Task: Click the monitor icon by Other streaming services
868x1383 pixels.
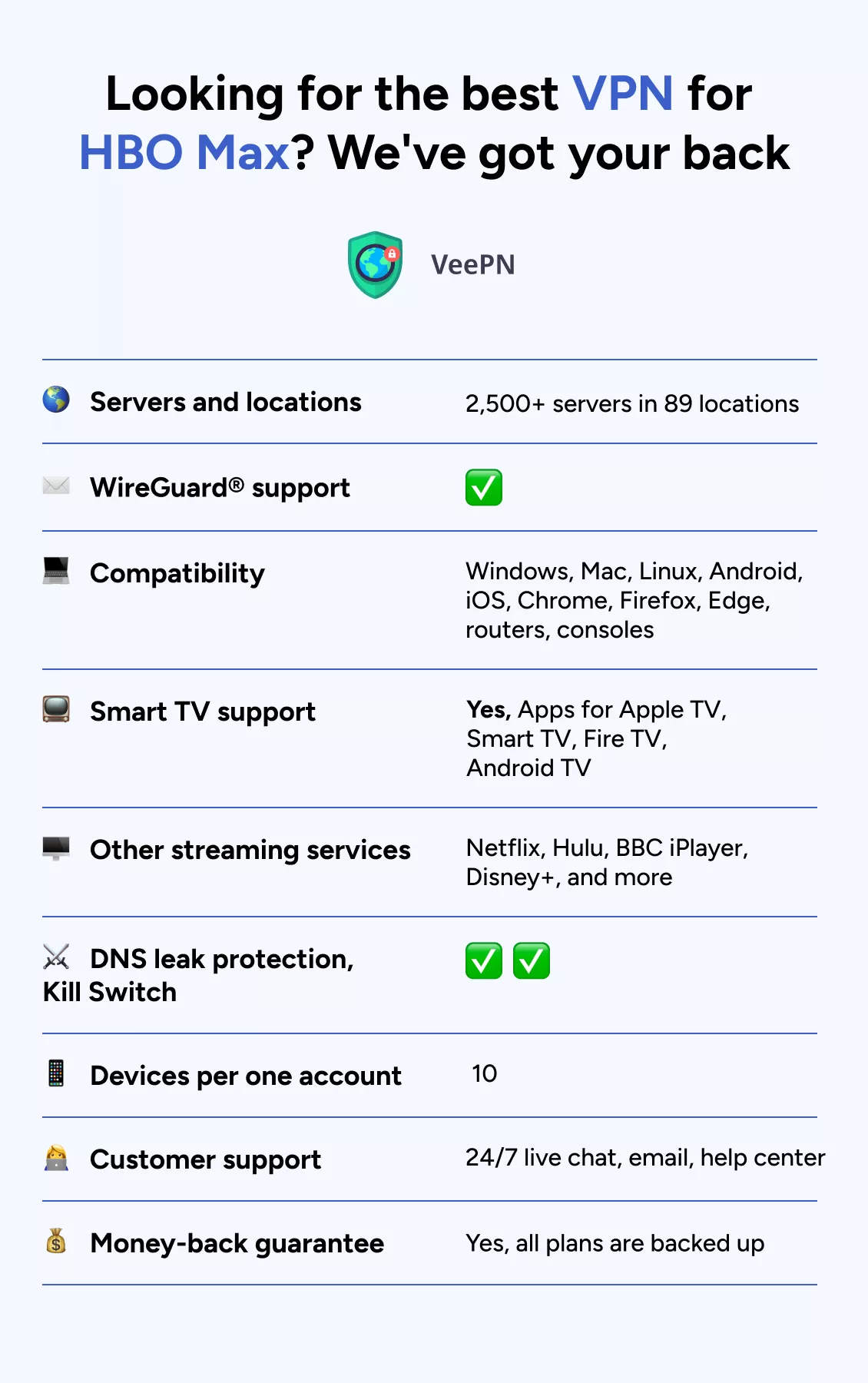Action: pyautogui.click(x=56, y=848)
